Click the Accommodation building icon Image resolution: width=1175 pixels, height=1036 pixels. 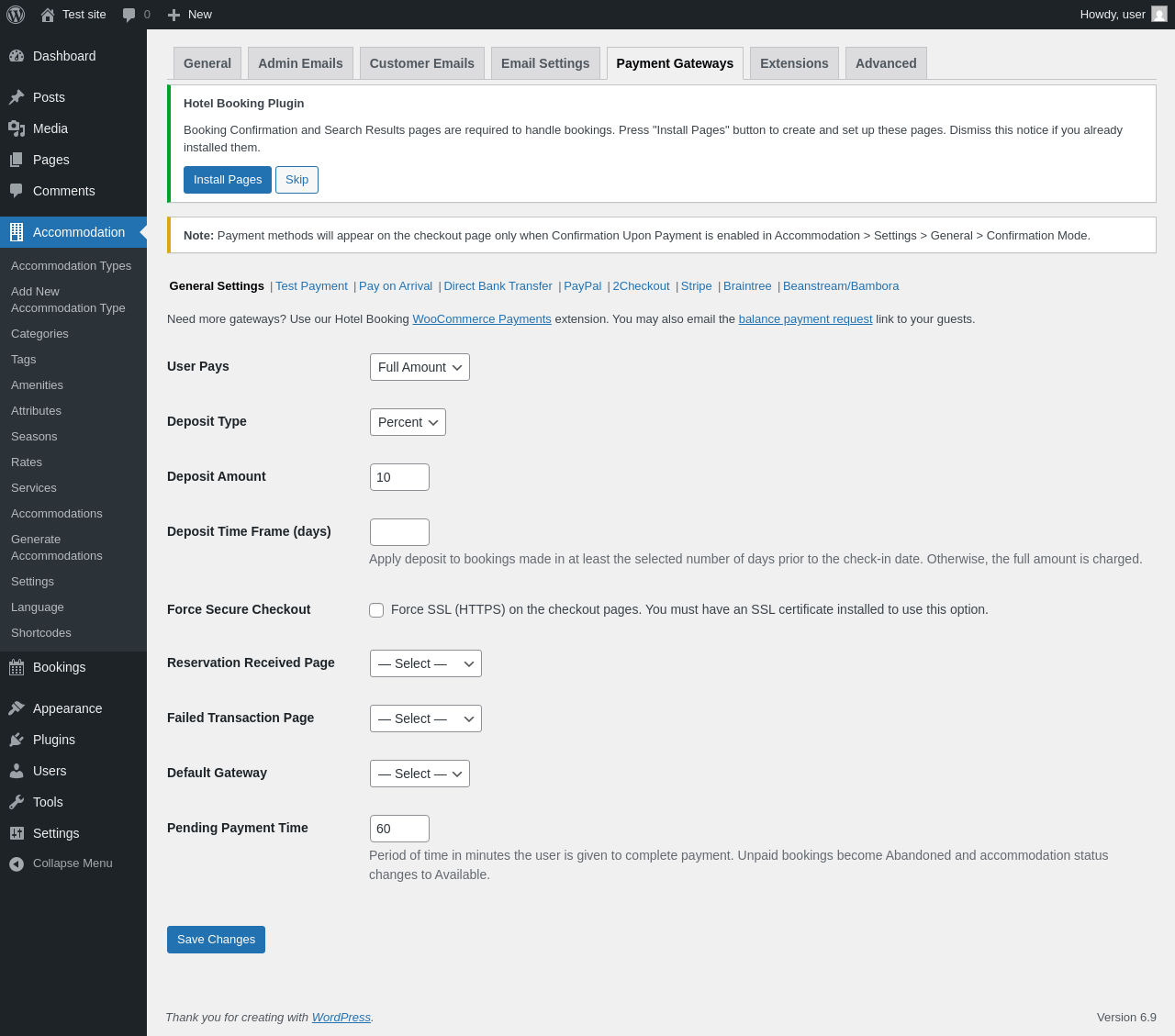click(x=17, y=232)
